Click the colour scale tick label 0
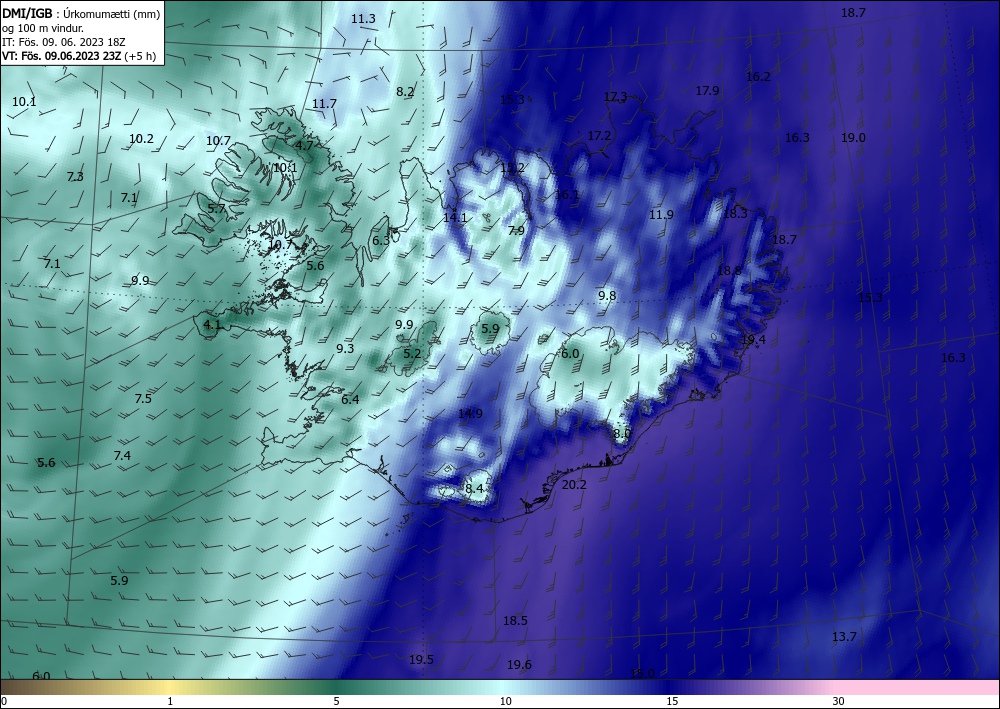The image size is (1000, 709). tap(4, 701)
